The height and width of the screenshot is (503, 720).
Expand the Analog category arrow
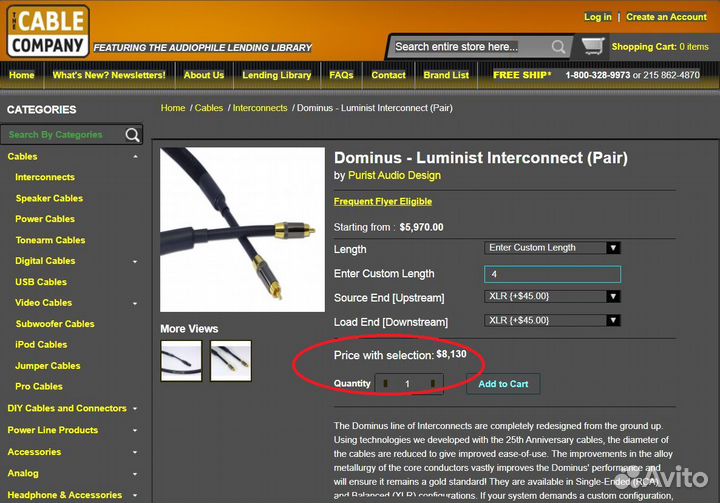[135, 474]
